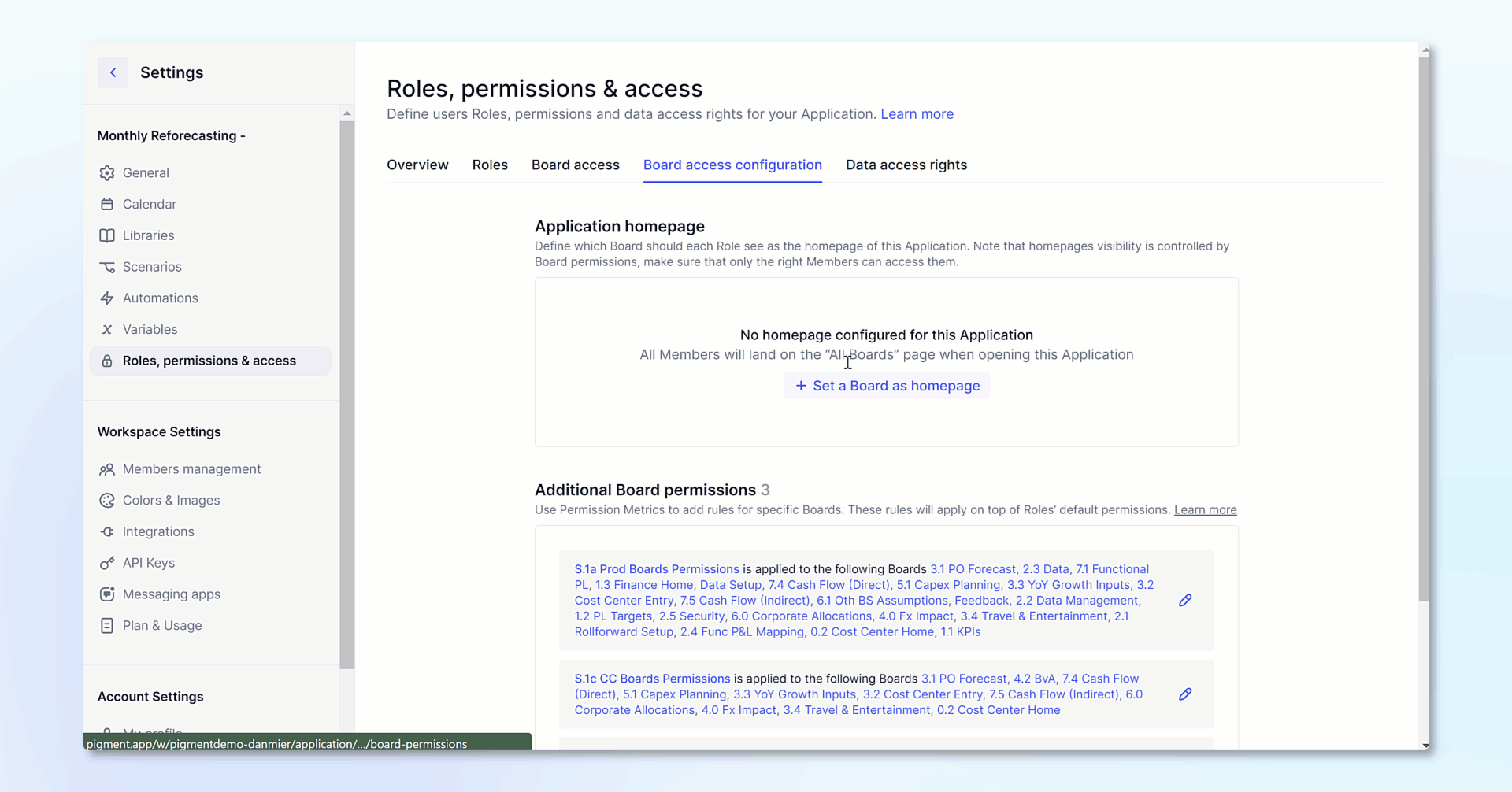Open Calendar settings
The image size is (1512, 792).
pyautogui.click(x=210, y=205)
